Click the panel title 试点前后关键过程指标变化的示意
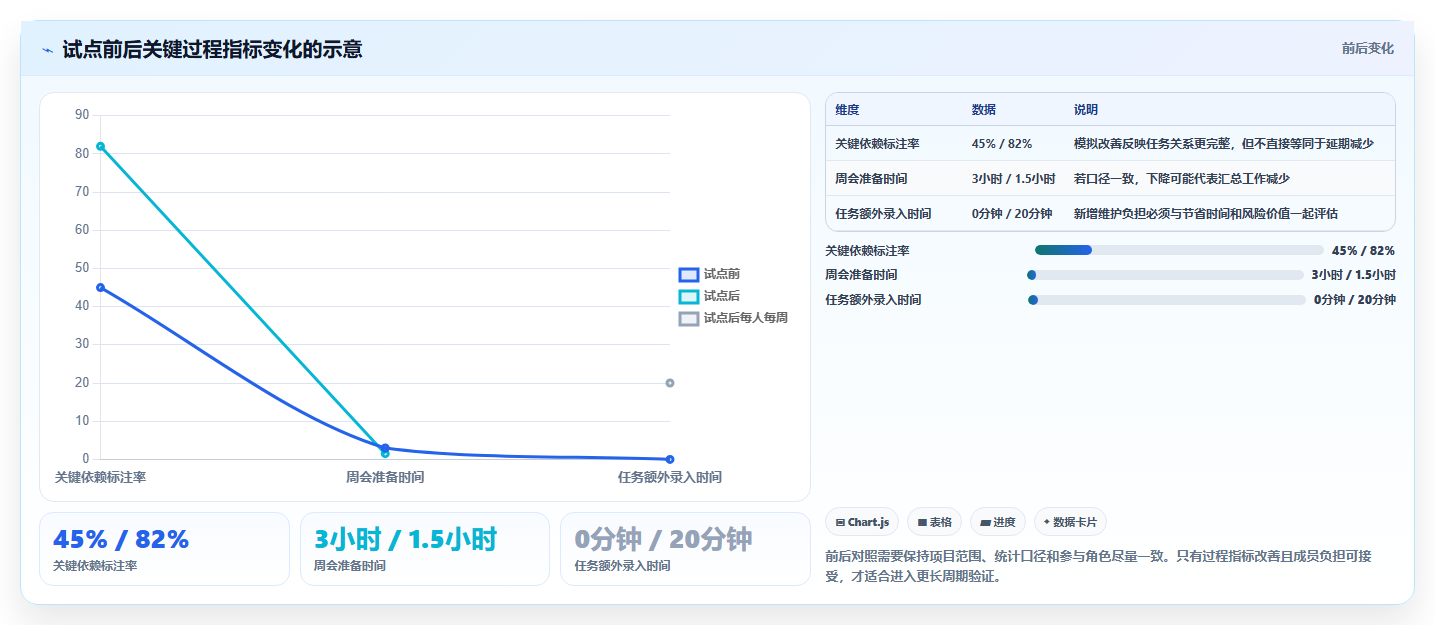The image size is (1435, 625). [212, 49]
